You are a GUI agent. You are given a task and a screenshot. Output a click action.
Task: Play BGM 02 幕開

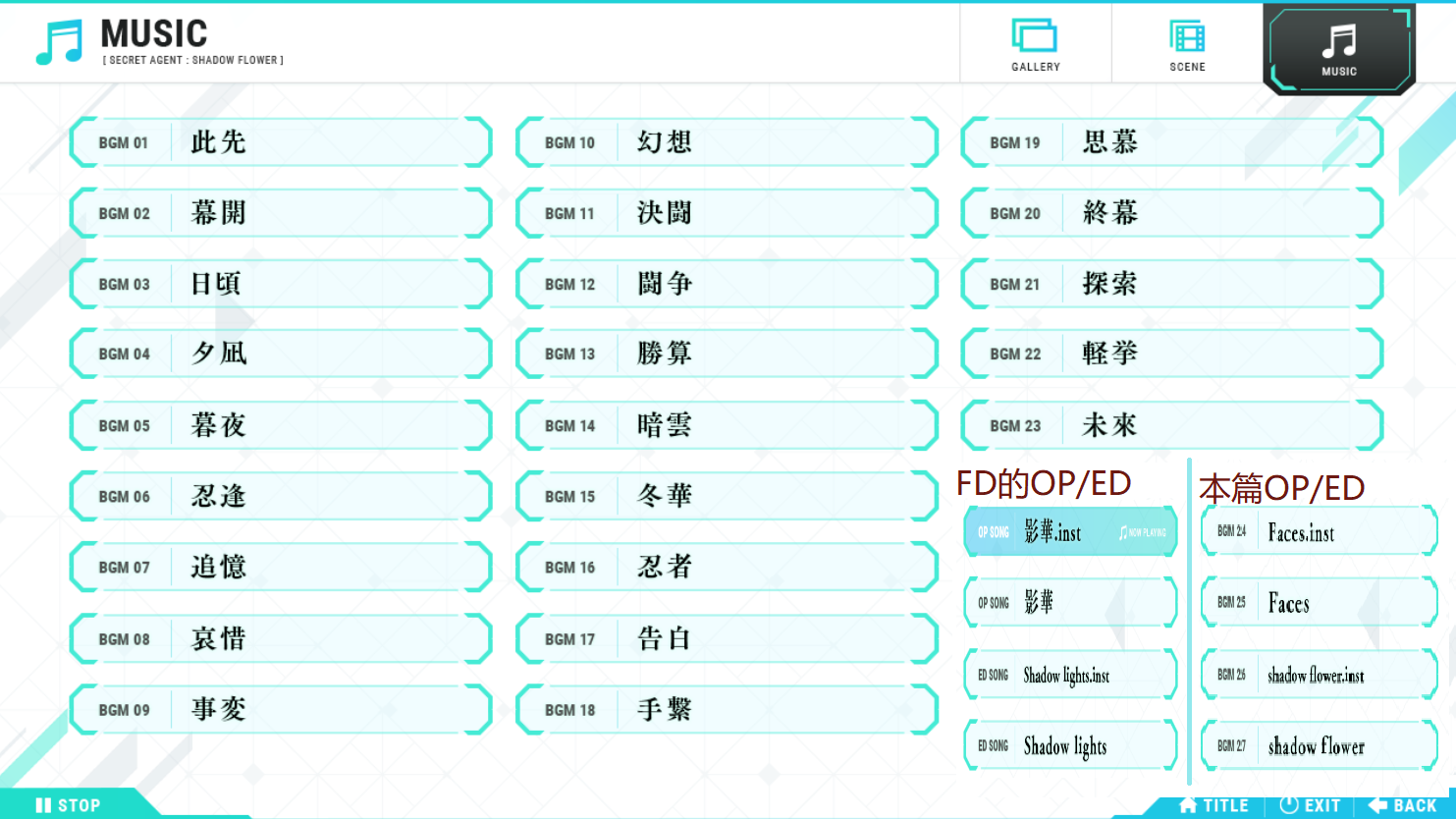[281, 213]
